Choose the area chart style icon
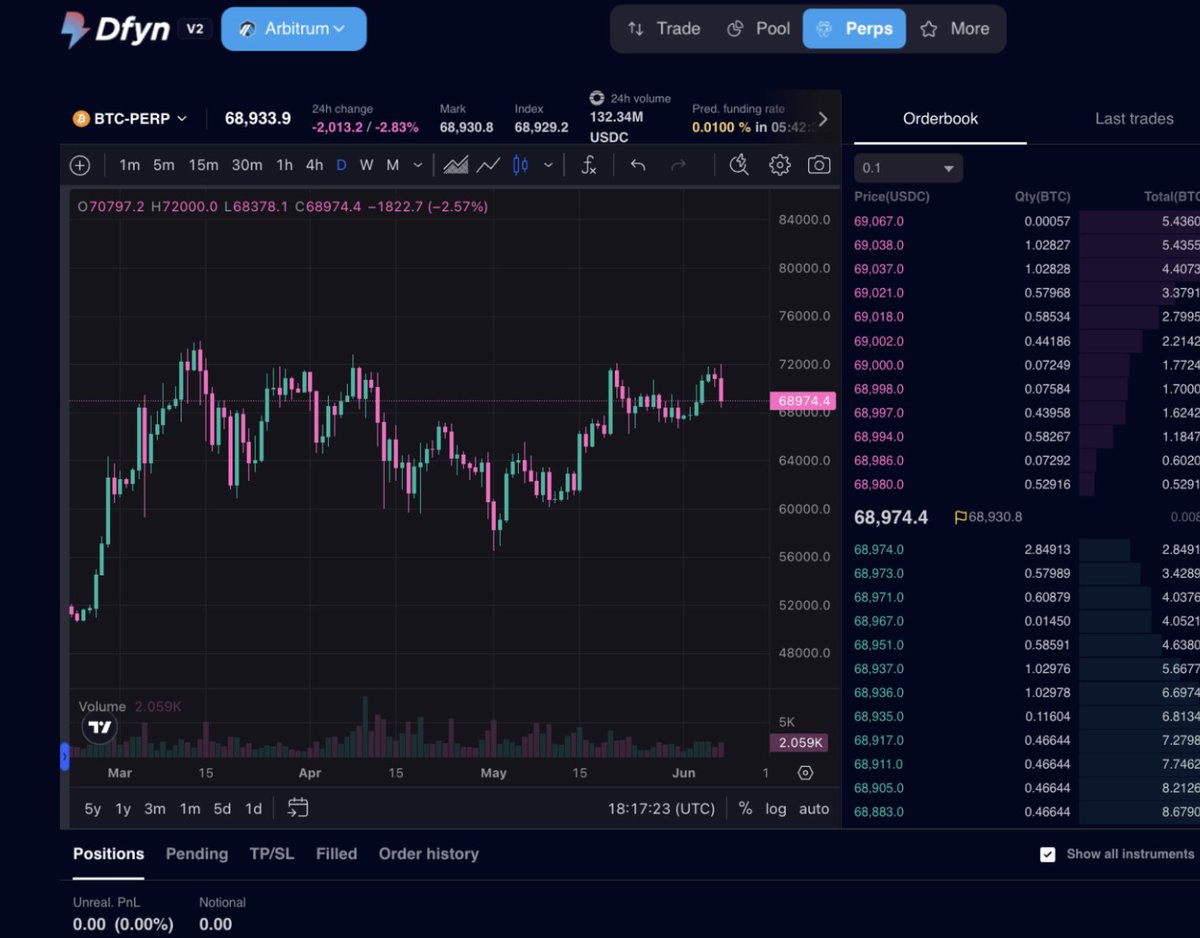Screen dimensions: 1200x938 tap(456, 166)
